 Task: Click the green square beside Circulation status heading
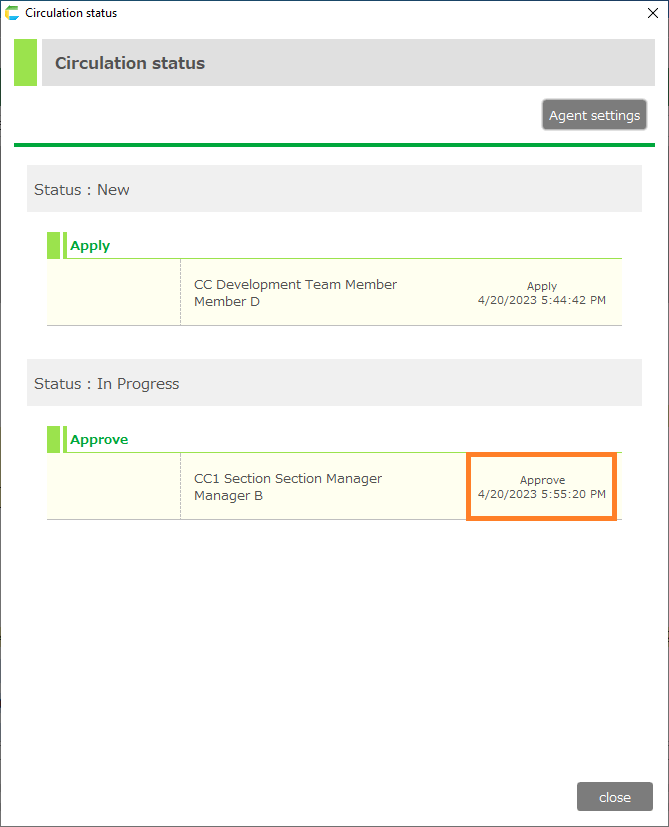coord(25,63)
